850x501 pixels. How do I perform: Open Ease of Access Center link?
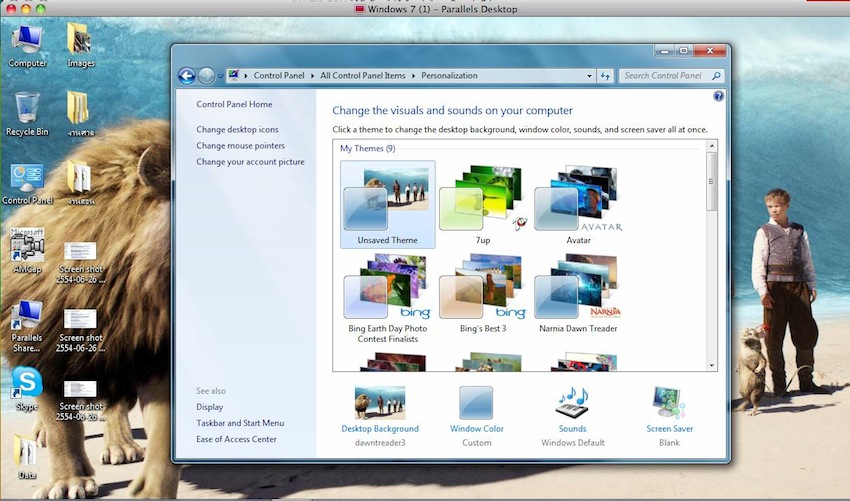click(236, 440)
